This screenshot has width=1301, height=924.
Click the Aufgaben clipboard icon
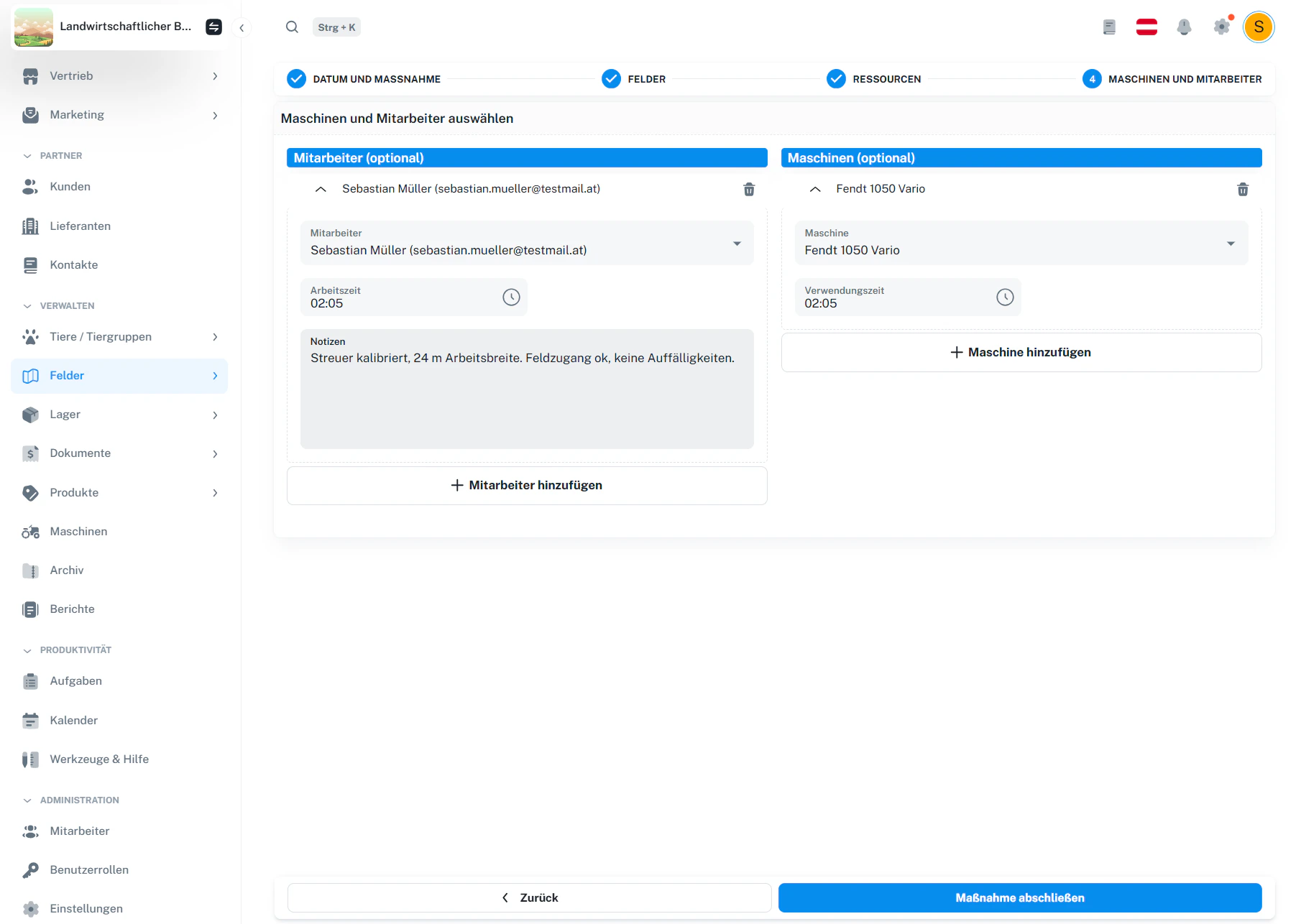click(30, 681)
